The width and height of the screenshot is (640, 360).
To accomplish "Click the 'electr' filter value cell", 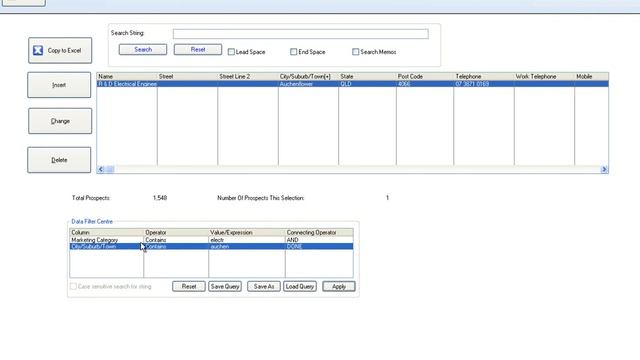I will 247,240.
